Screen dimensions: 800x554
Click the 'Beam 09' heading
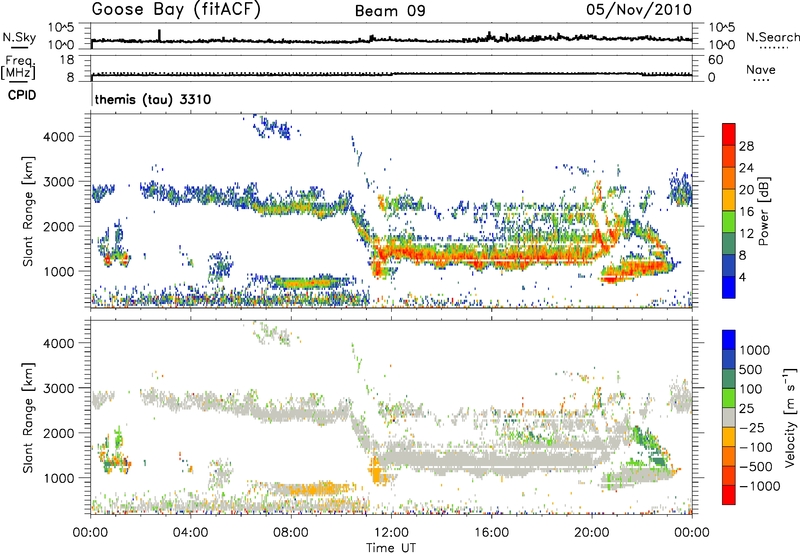pyautogui.click(x=390, y=11)
